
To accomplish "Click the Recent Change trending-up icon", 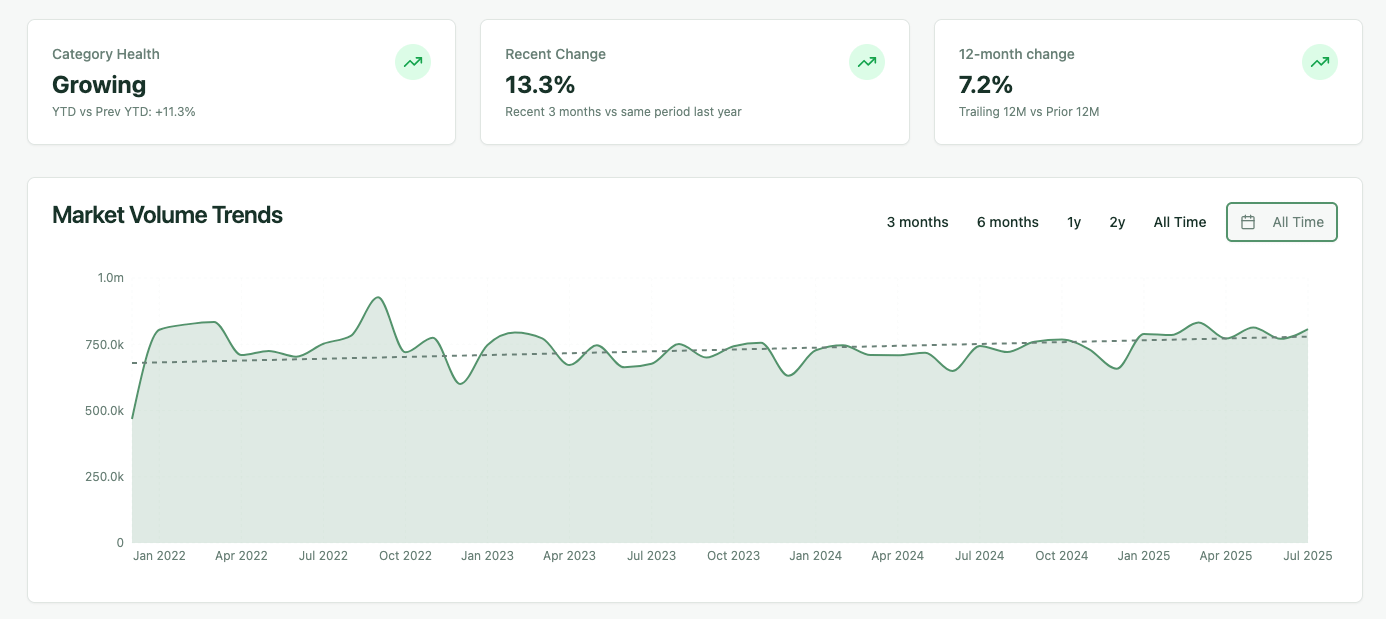I will click(x=867, y=62).
